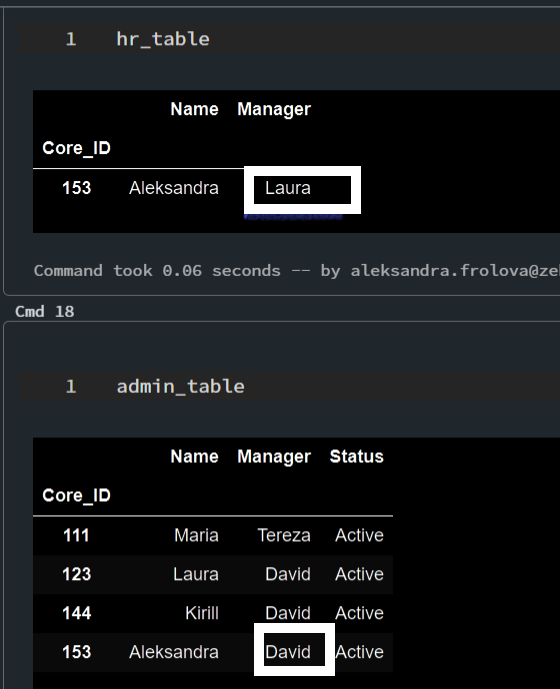Click the Active status in Maria's row
Viewport: 560px width, 689px height.
pos(359,535)
